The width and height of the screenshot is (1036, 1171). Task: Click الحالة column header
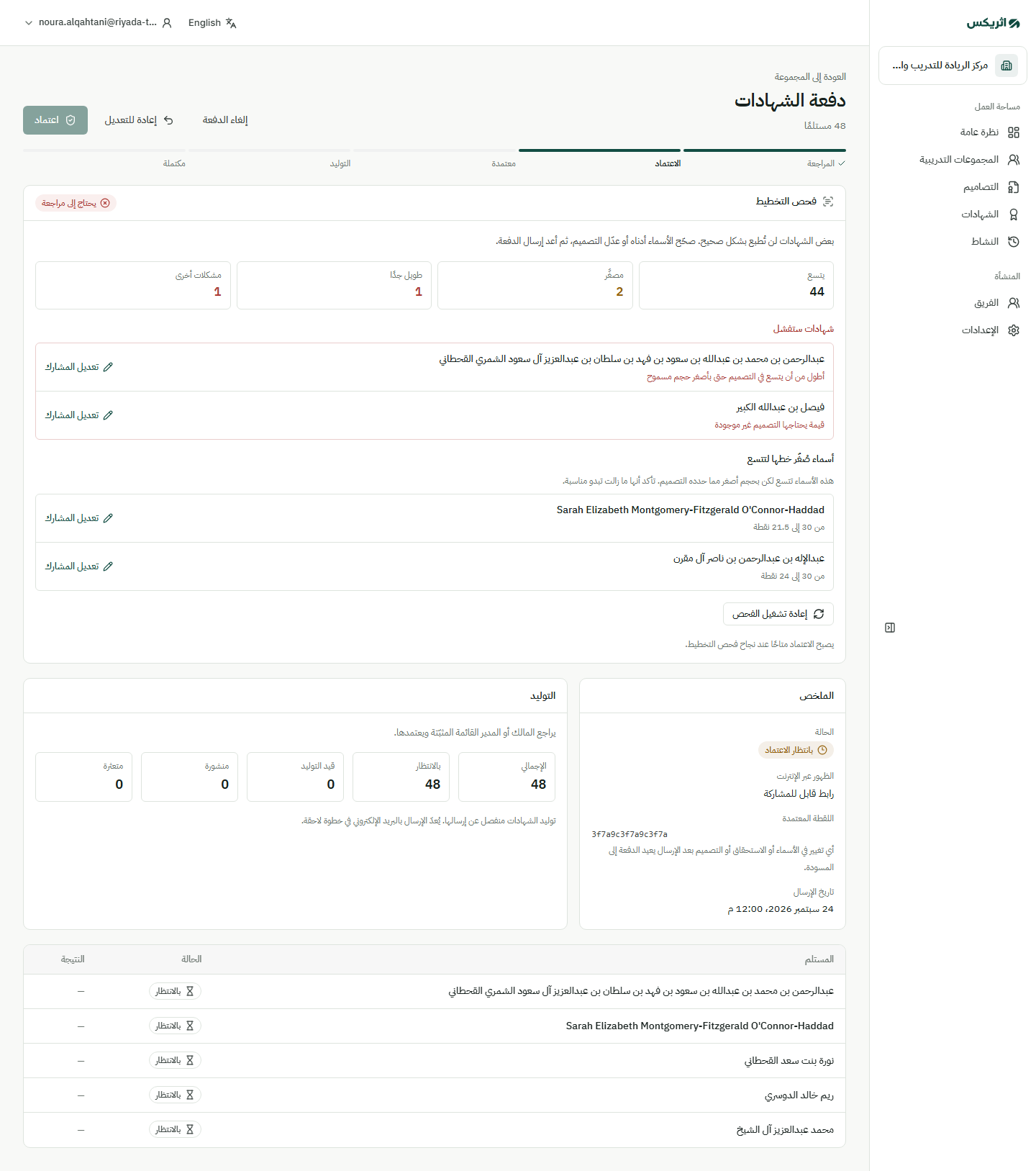point(191,959)
